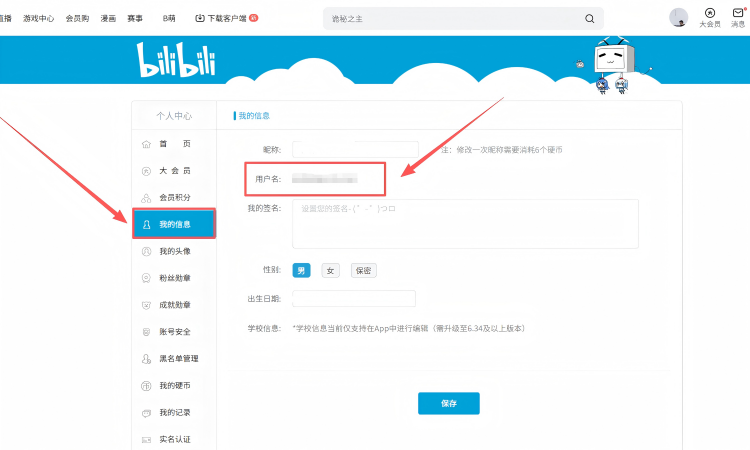
Task: Open 会员购 in the top navigation
Action: [77, 18]
